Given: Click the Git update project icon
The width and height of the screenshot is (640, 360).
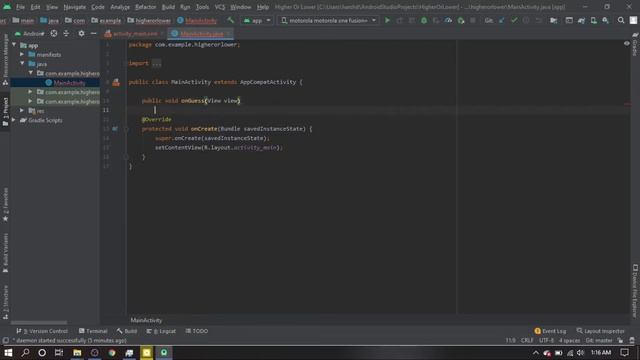Looking at the screenshot, I should 502,20.
